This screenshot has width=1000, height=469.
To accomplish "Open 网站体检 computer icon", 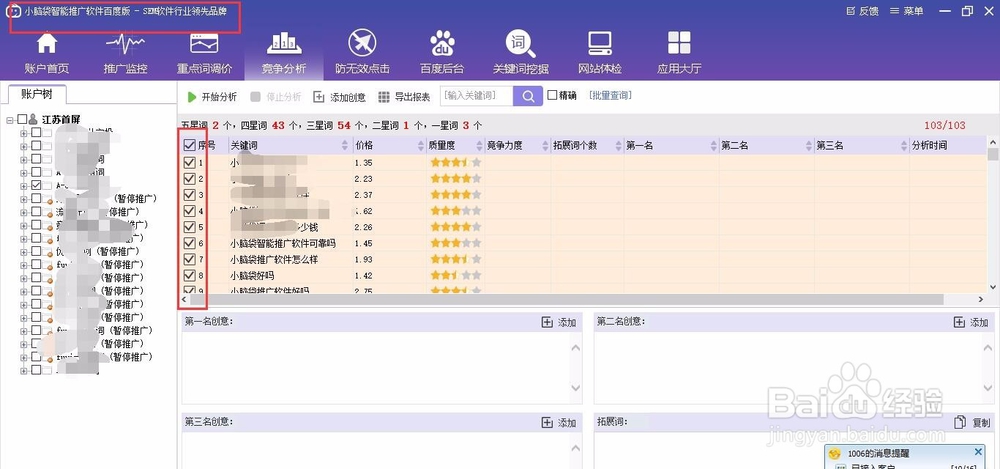I will click(x=600, y=44).
